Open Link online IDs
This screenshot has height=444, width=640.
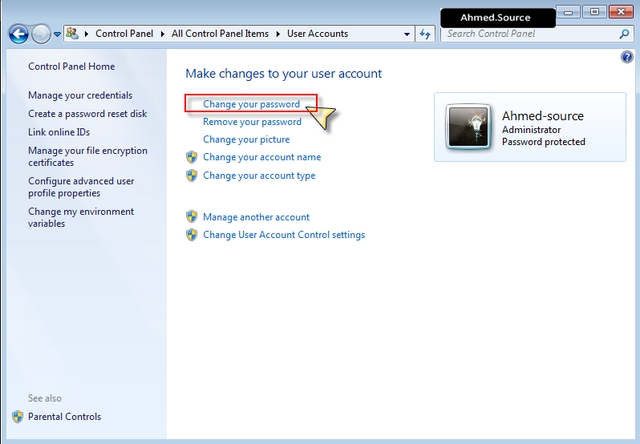point(59,132)
